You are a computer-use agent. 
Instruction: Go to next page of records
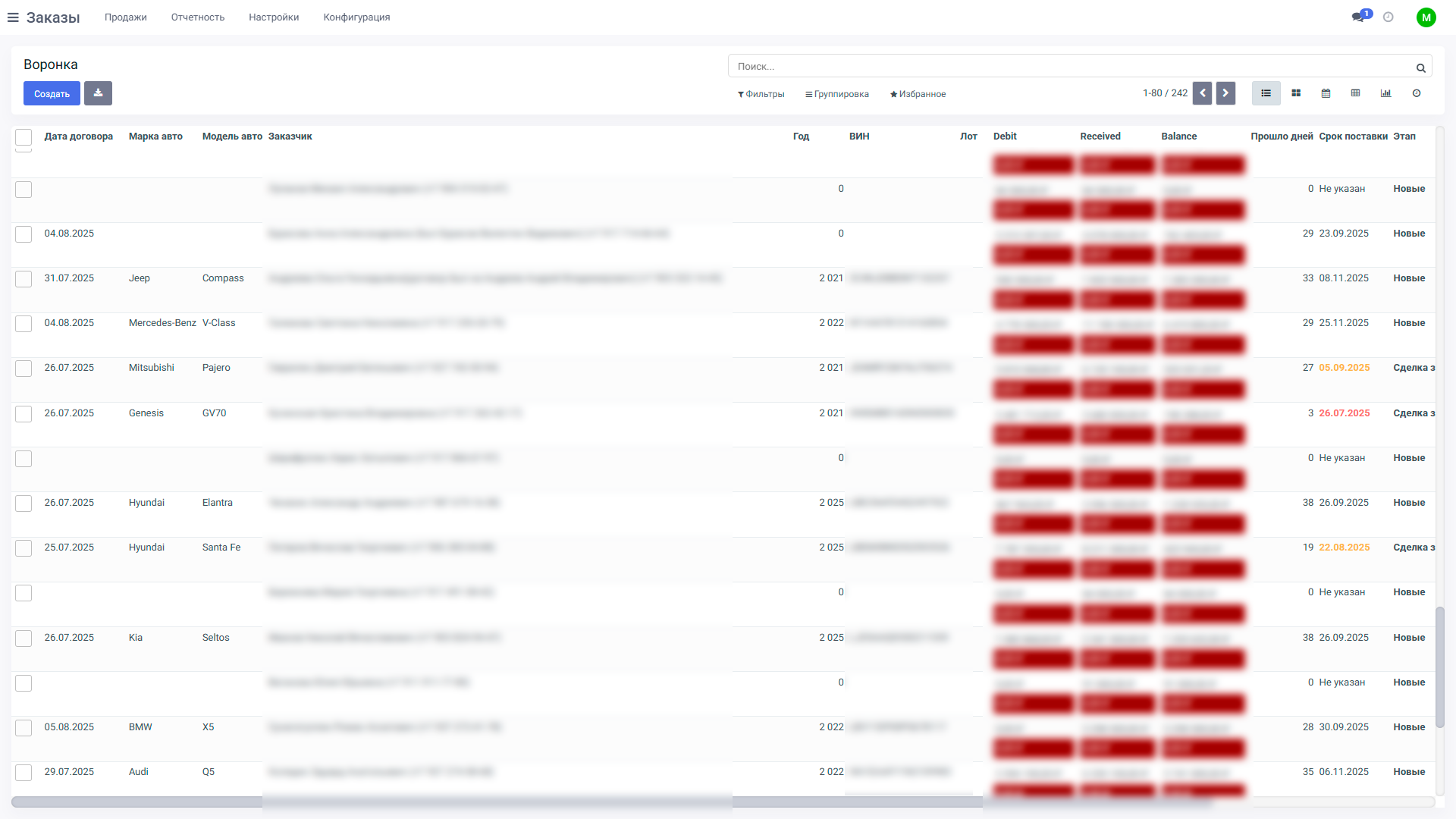coord(1225,93)
